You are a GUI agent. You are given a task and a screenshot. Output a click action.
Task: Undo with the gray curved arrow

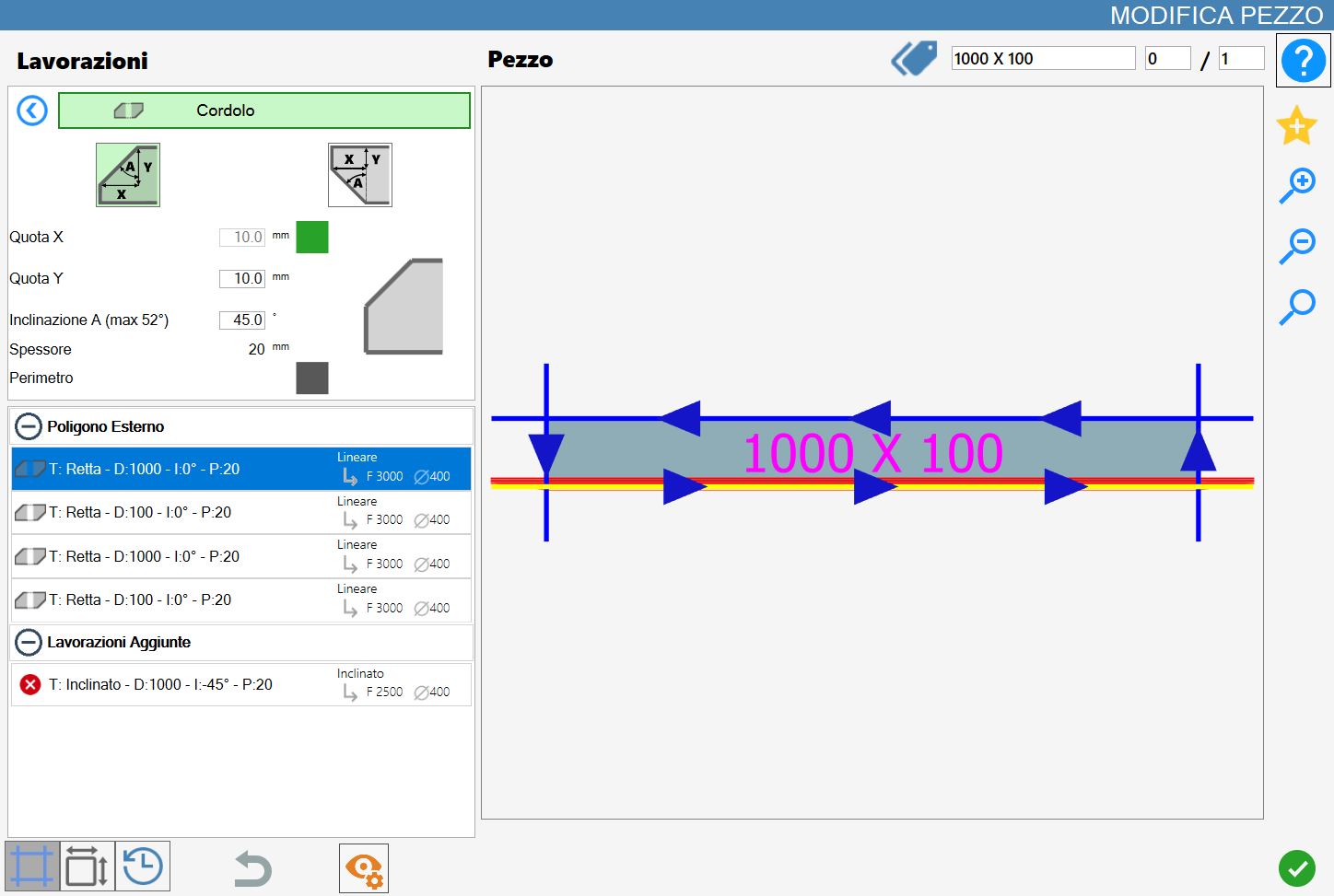(x=252, y=868)
